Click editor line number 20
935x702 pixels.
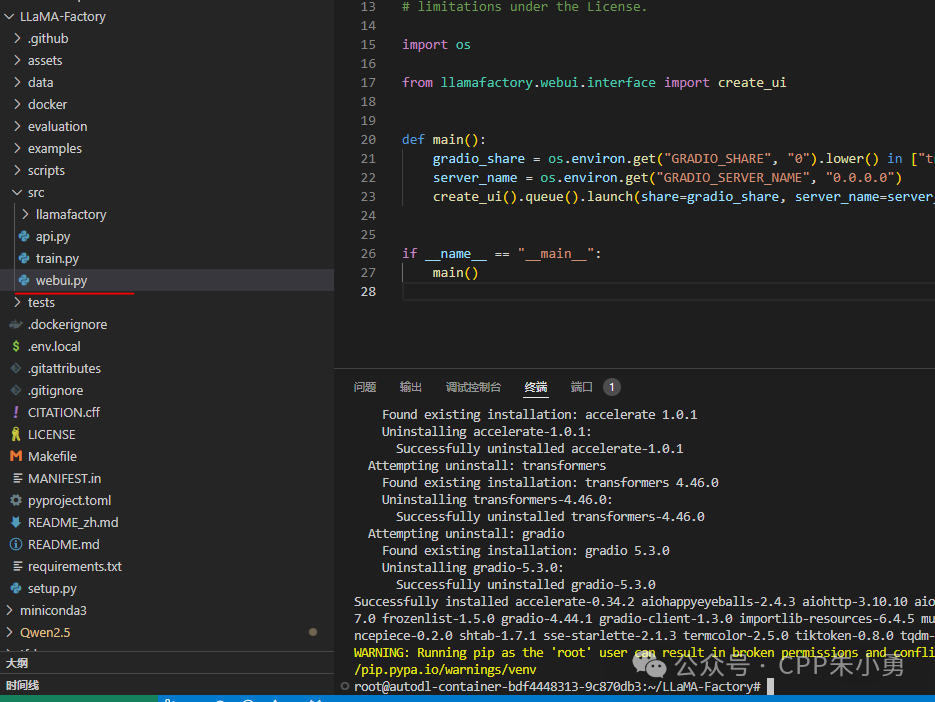(x=368, y=140)
